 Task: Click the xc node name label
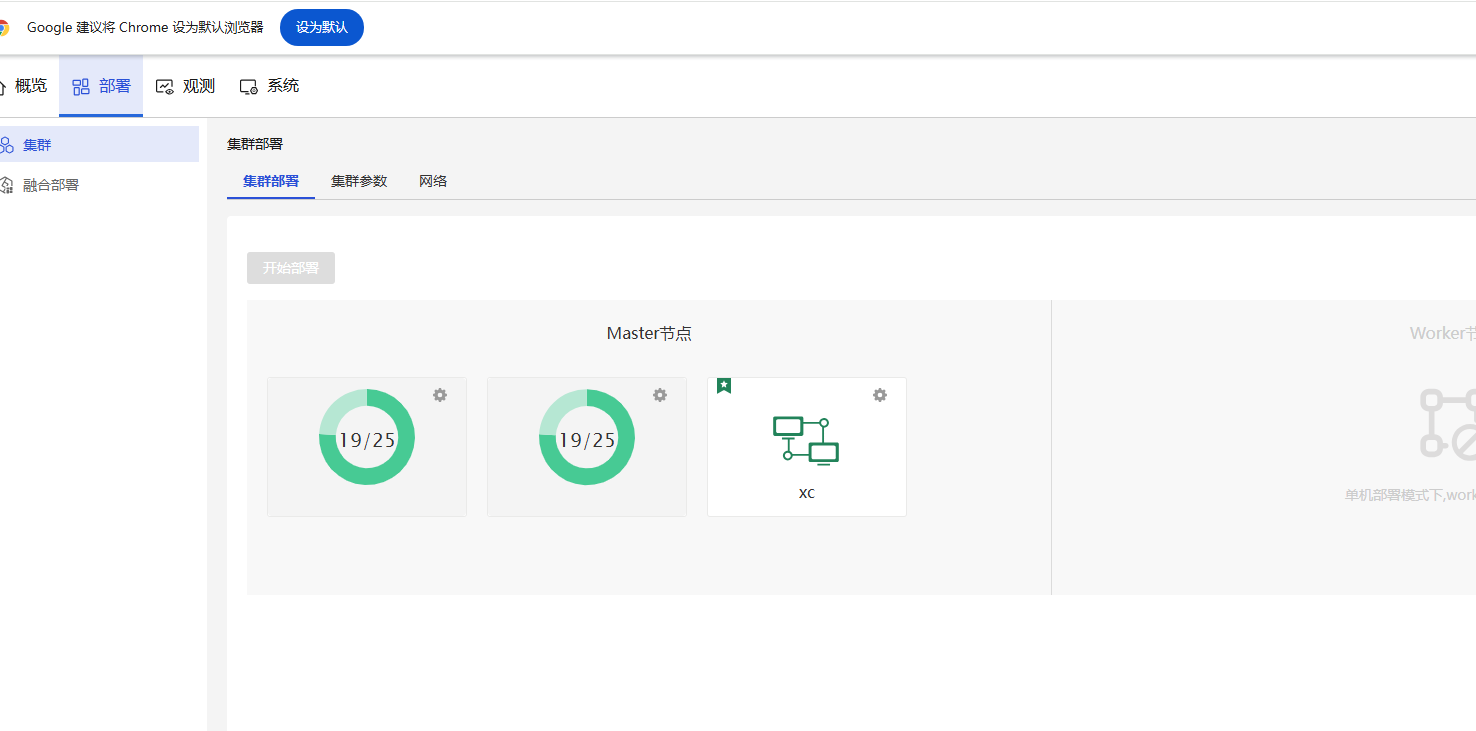[x=807, y=493]
